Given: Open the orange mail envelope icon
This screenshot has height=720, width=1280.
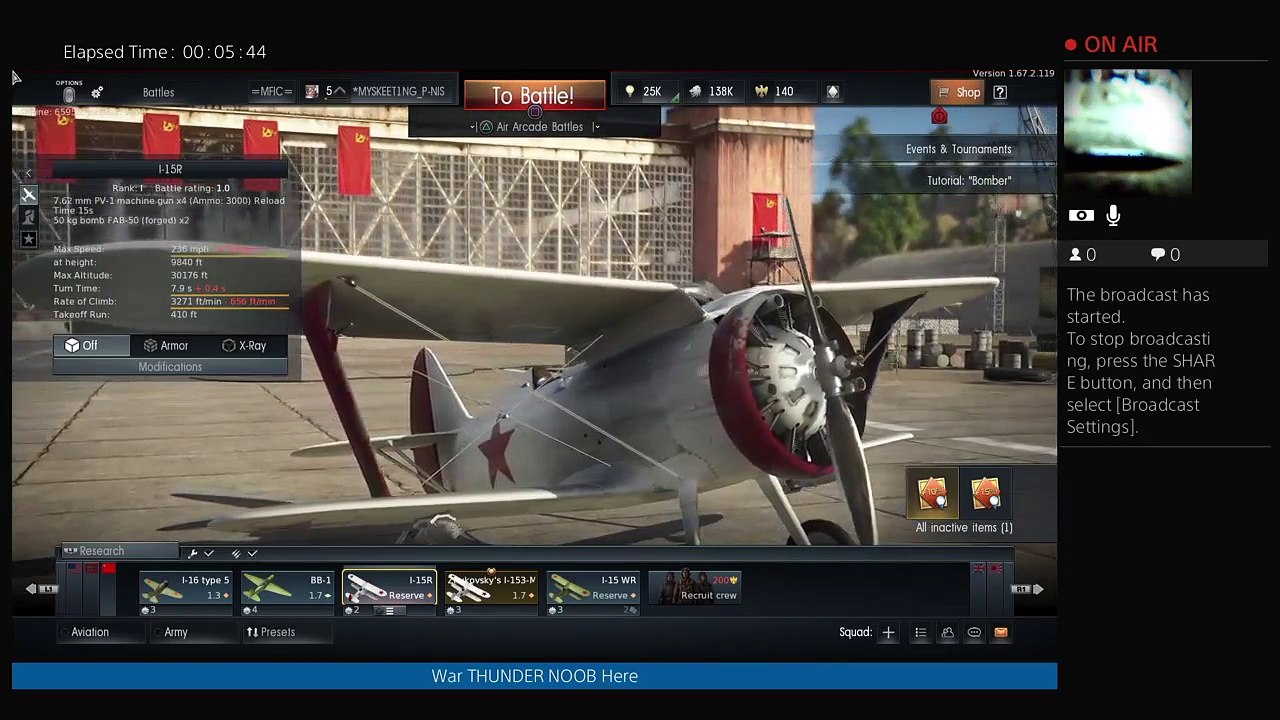Looking at the screenshot, I should [1000, 632].
